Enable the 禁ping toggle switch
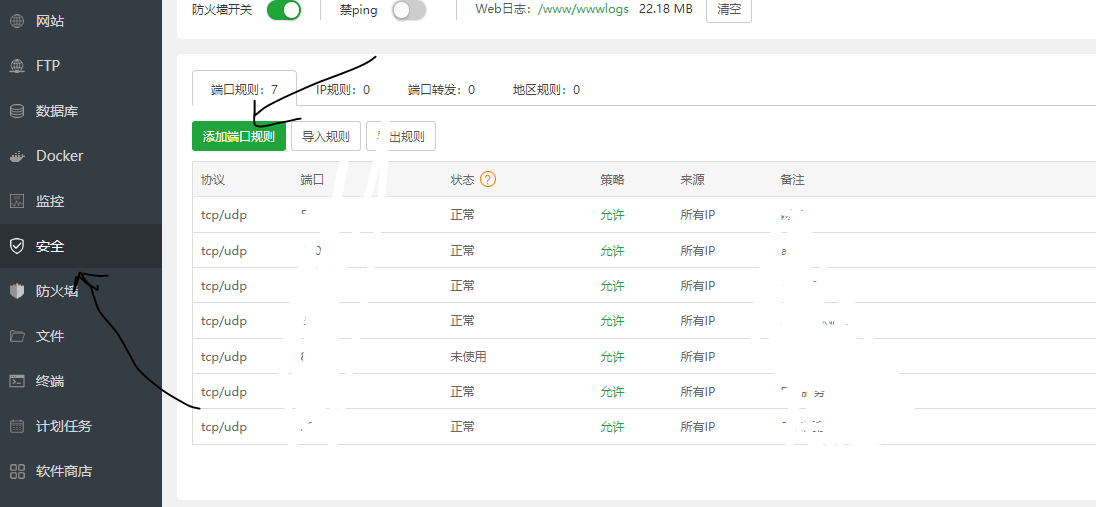The width and height of the screenshot is (1096, 507). [408, 10]
